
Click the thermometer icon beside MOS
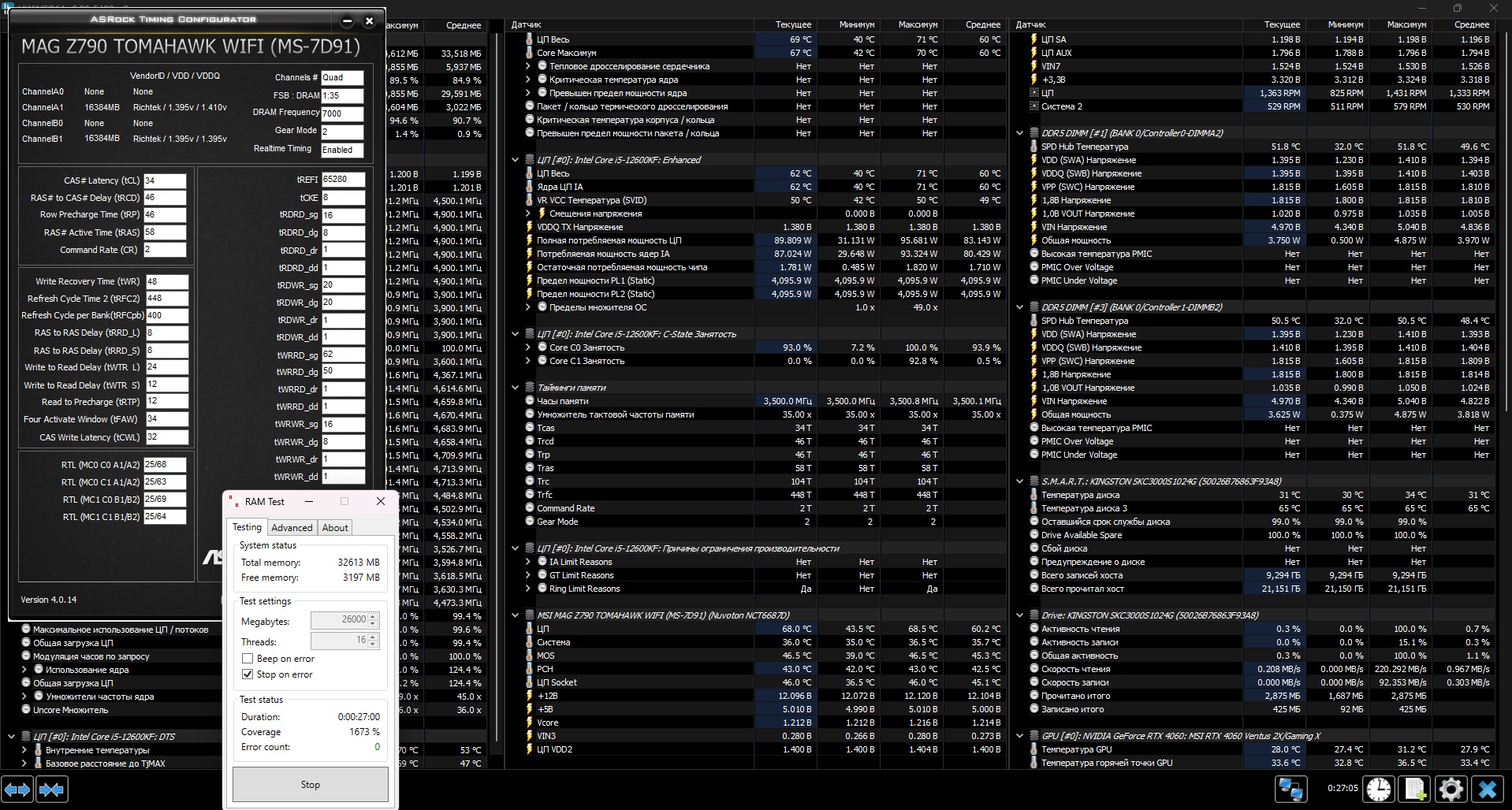click(x=530, y=656)
